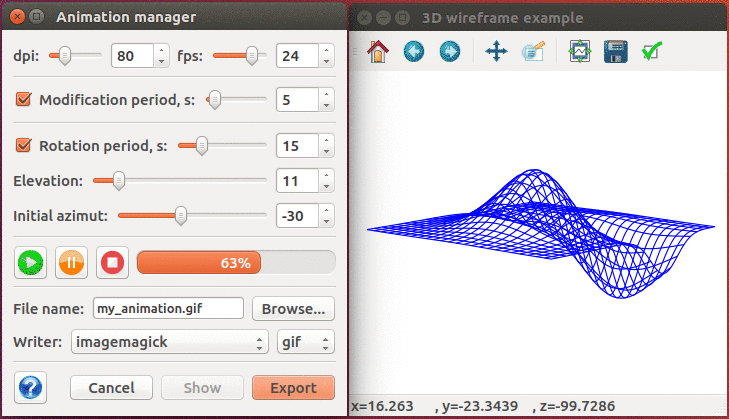Viewport: 729px width, 419px height.
Task: Decrease Modification period spinner value
Action: [x=326, y=106]
